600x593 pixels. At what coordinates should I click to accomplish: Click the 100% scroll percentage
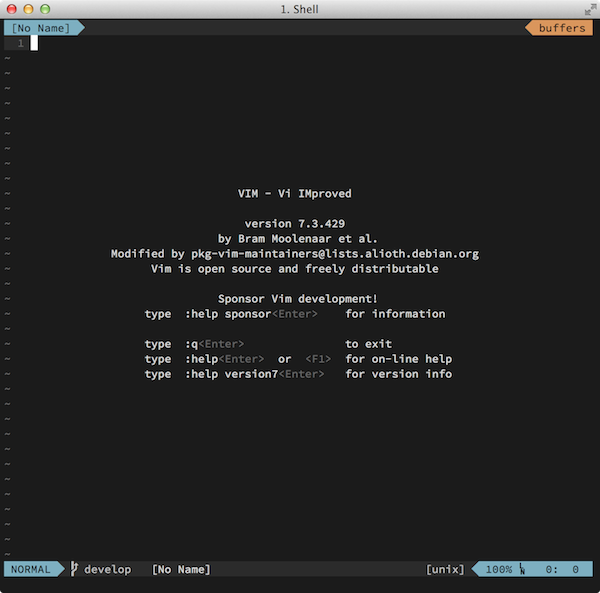tap(499, 569)
